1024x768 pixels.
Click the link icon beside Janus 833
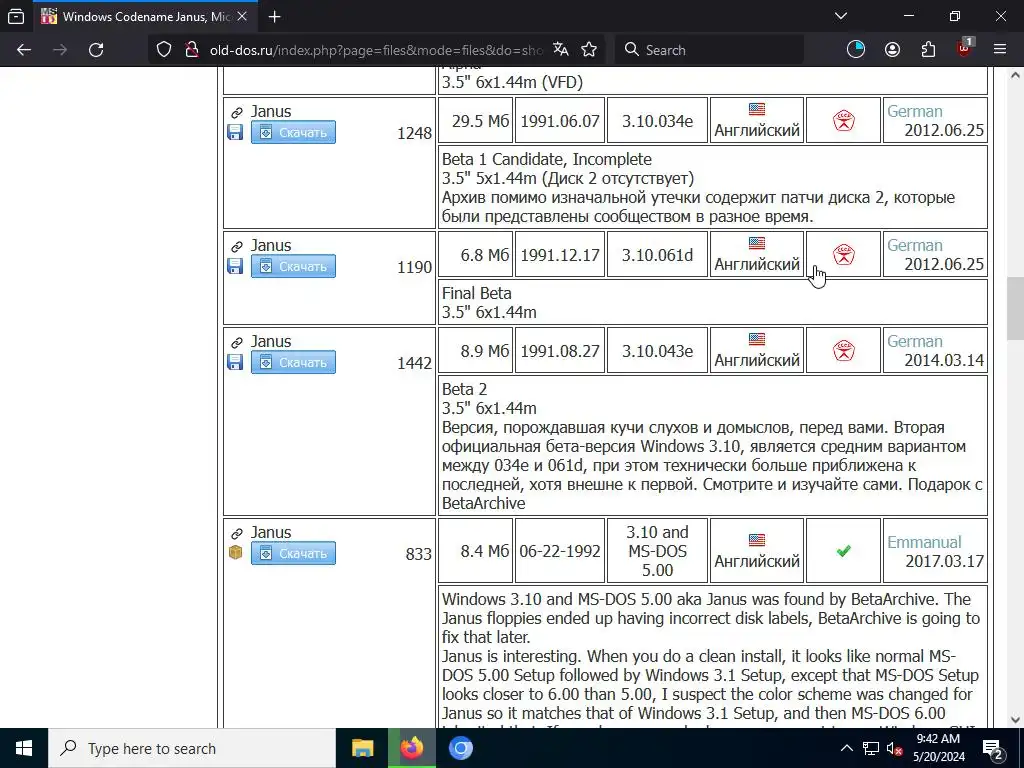[x=237, y=534]
